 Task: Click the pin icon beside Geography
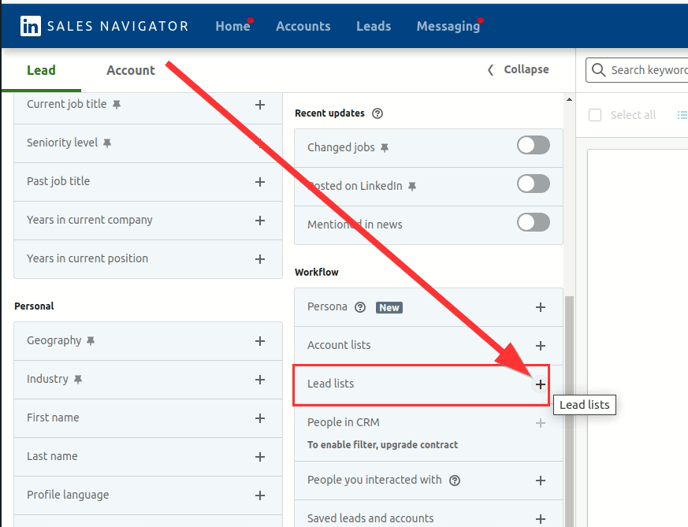(x=91, y=341)
